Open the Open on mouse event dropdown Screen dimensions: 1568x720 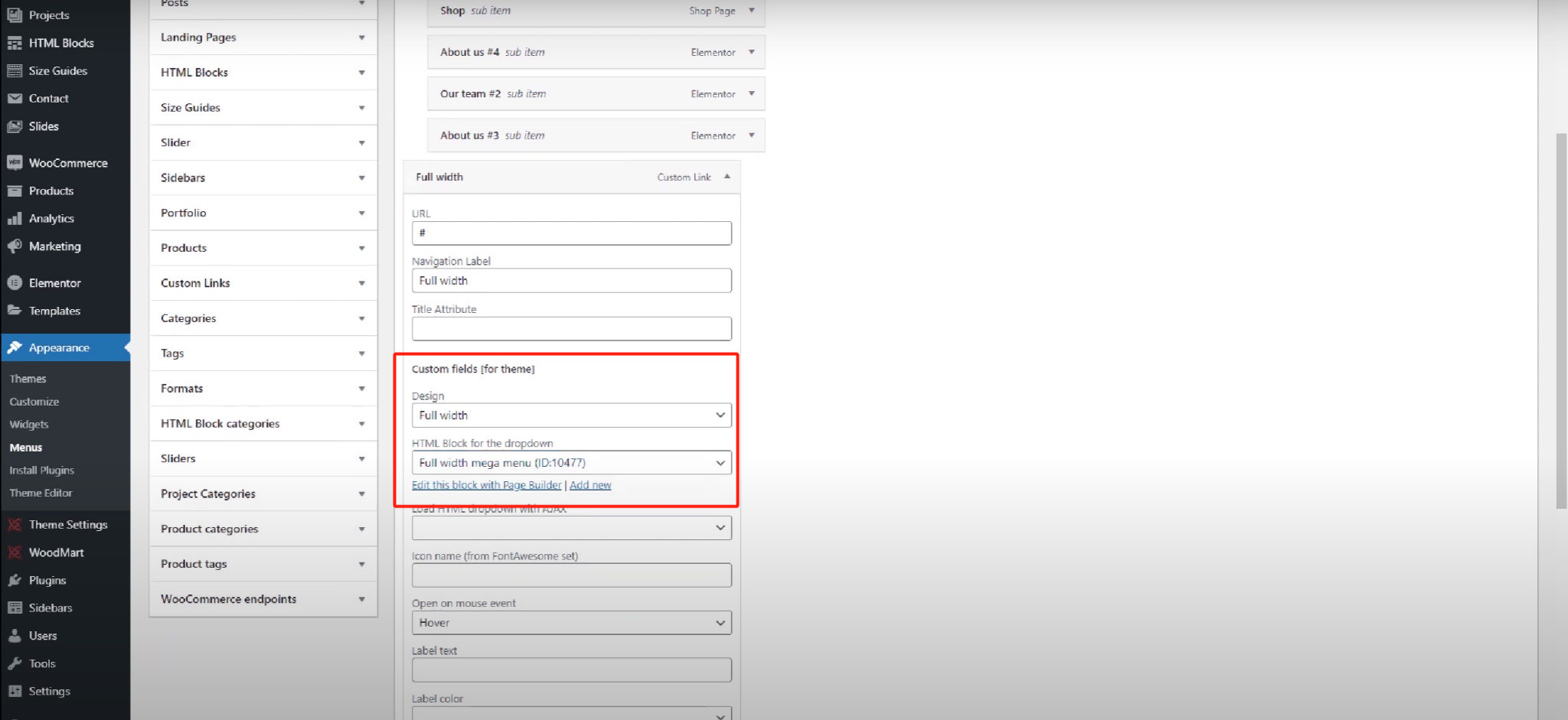click(x=571, y=623)
